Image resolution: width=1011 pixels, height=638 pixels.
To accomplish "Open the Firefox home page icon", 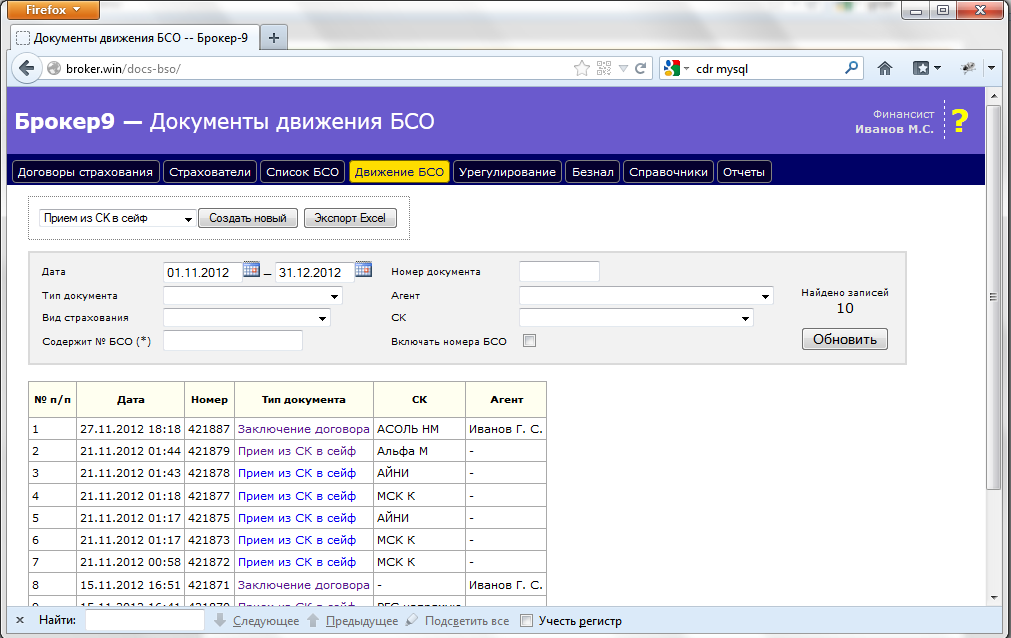I will [x=885, y=68].
